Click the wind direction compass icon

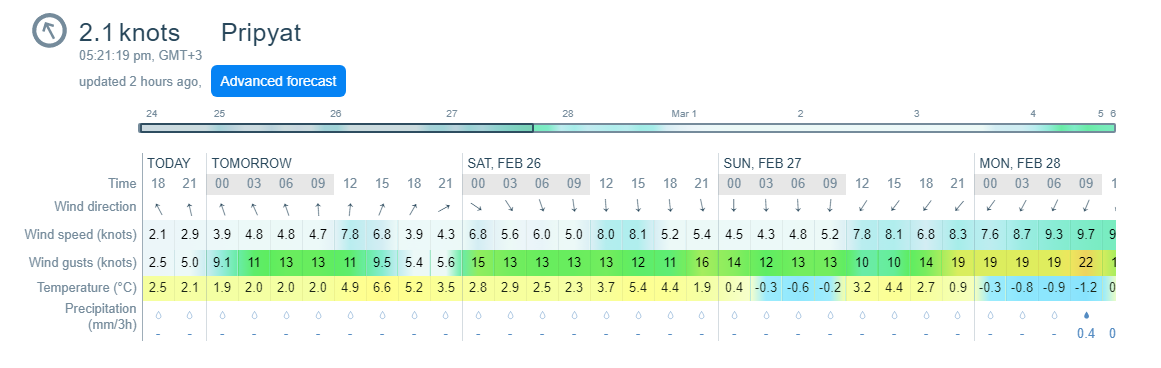51,31
